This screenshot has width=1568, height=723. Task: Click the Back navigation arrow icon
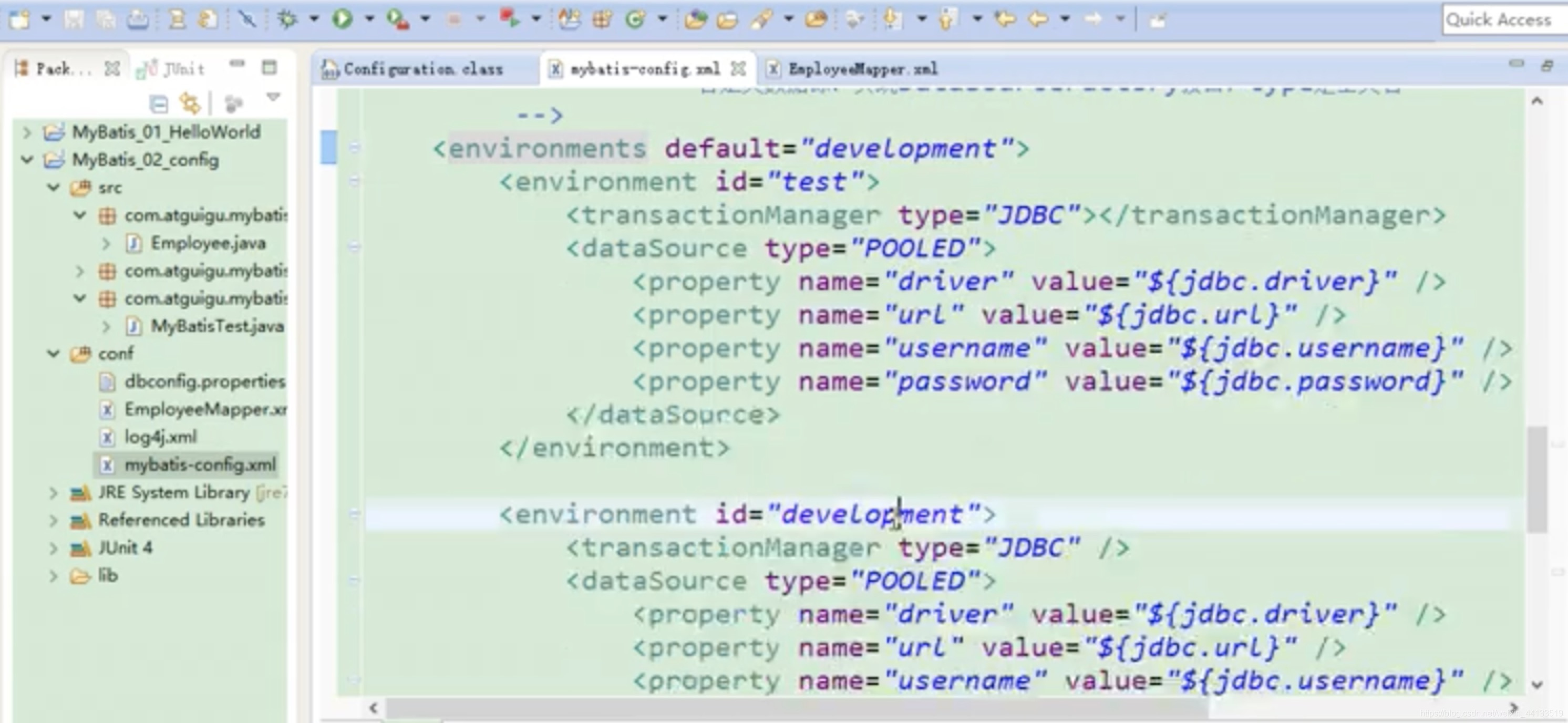(x=1038, y=19)
